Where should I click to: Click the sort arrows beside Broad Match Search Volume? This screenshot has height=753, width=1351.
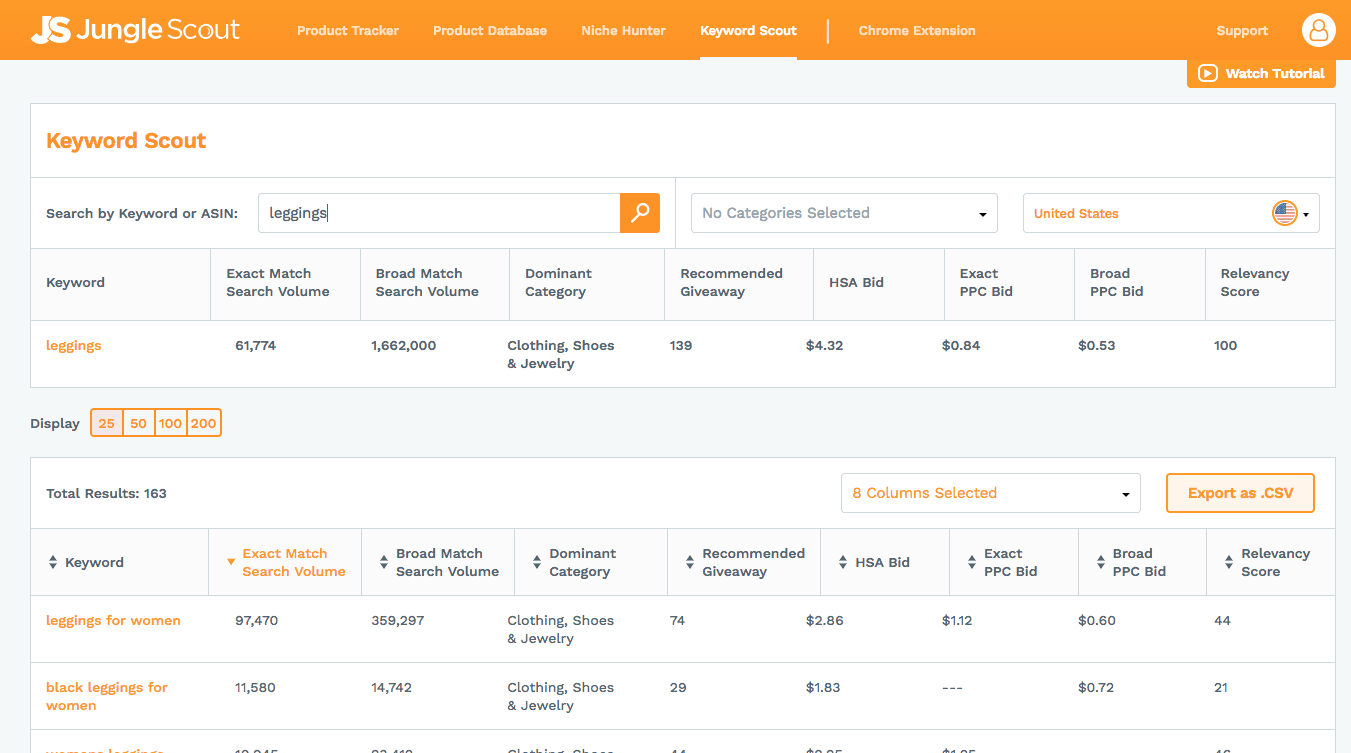click(383, 561)
